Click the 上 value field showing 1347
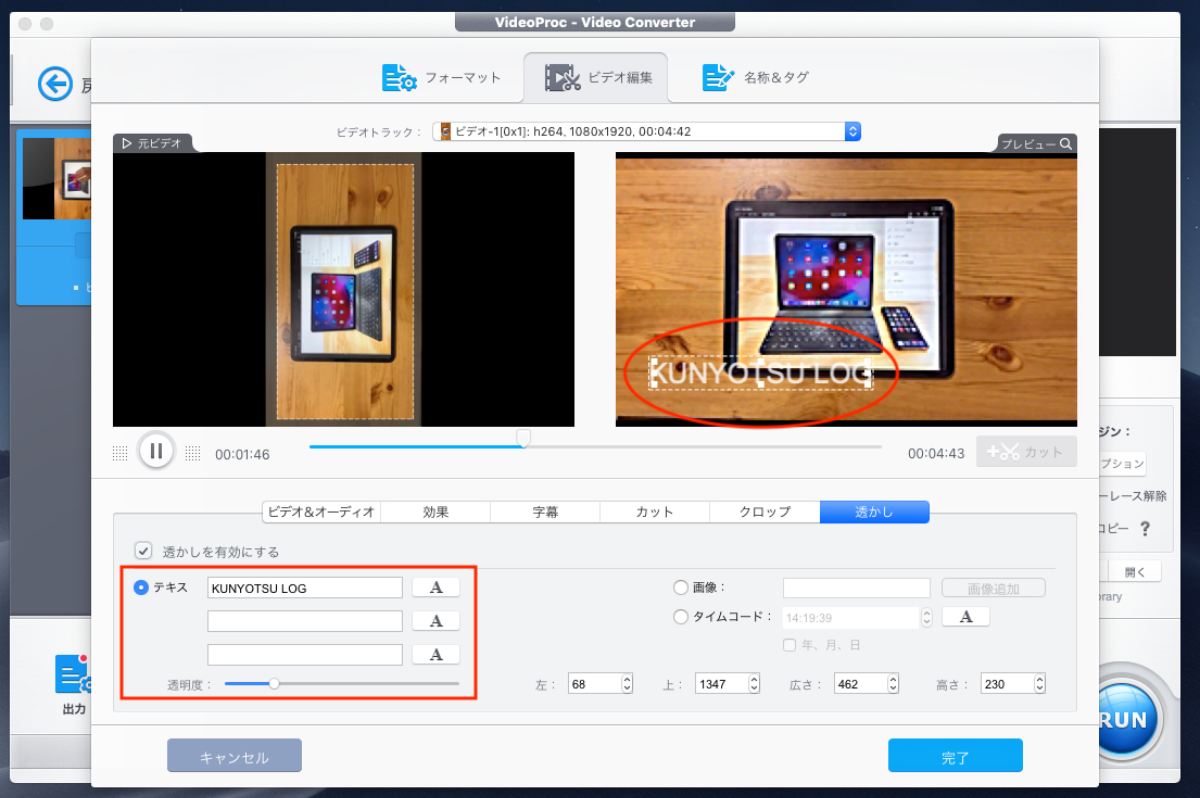This screenshot has height=798, width=1200. pyautogui.click(x=719, y=684)
